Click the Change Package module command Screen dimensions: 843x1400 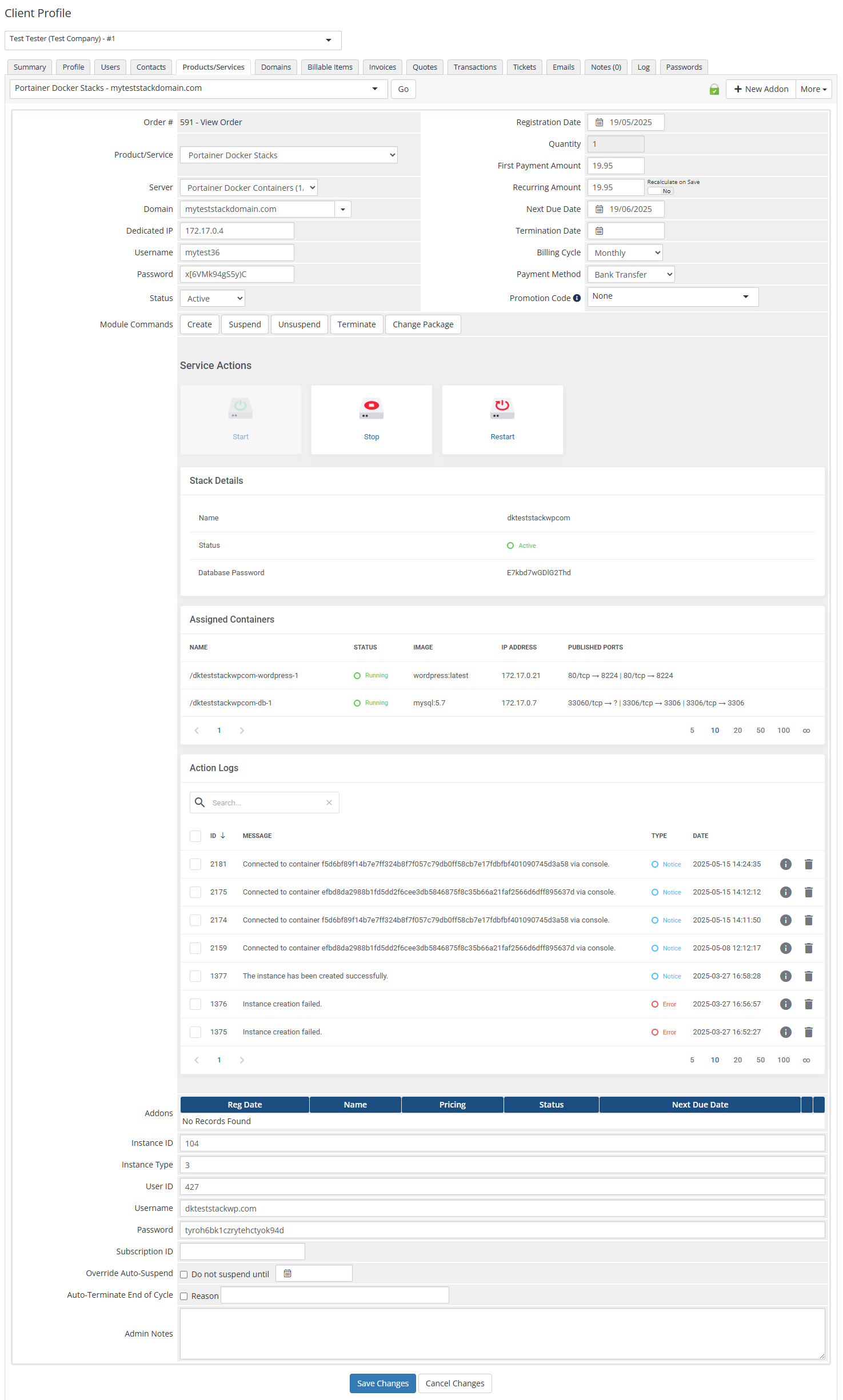[423, 324]
